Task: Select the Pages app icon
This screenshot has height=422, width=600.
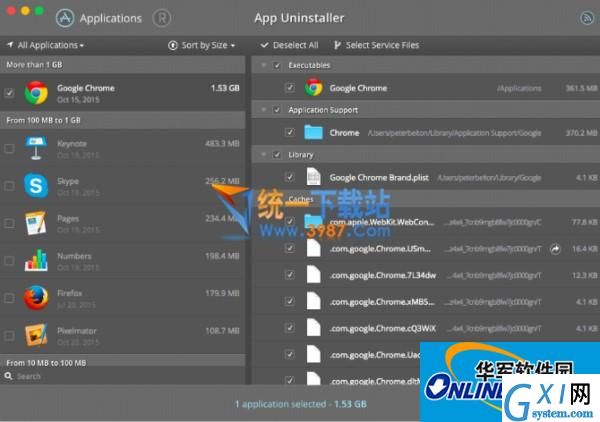Action: point(36,223)
